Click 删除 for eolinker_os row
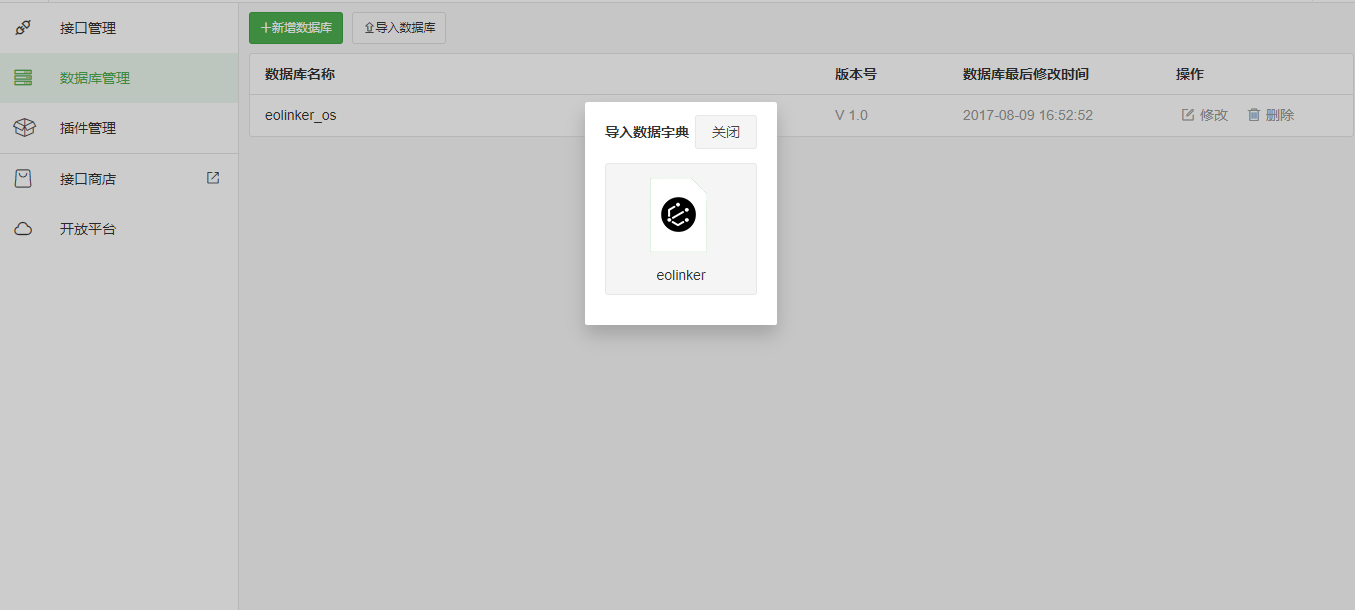The width and height of the screenshot is (1355, 610). click(x=1271, y=115)
